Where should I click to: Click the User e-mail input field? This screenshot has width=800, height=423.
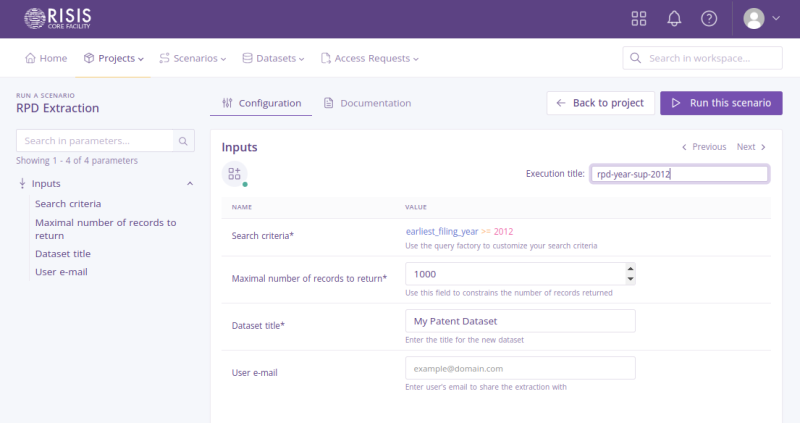click(520, 368)
